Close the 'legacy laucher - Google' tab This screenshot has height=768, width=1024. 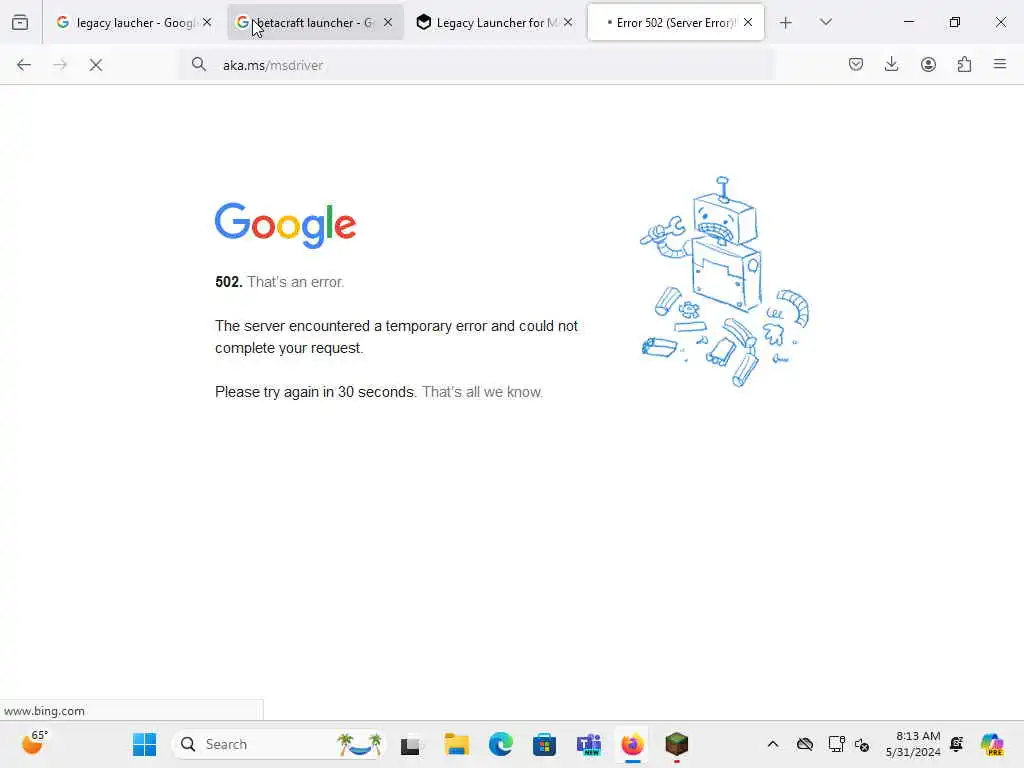pyautogui.click(x=207, y=22)
